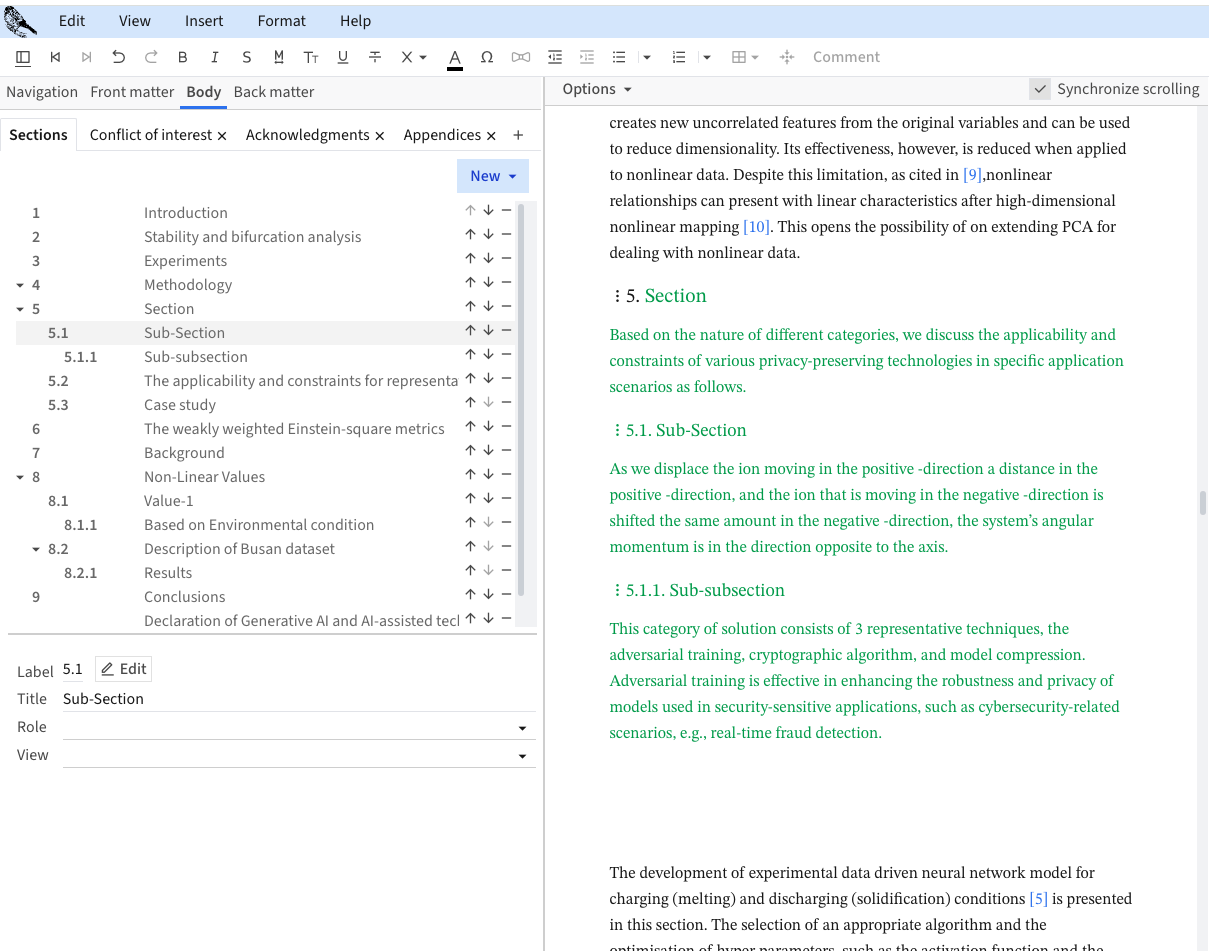Click the numbered list icon
Screen dimensions: 1209x951
click(x=679, y=57)
